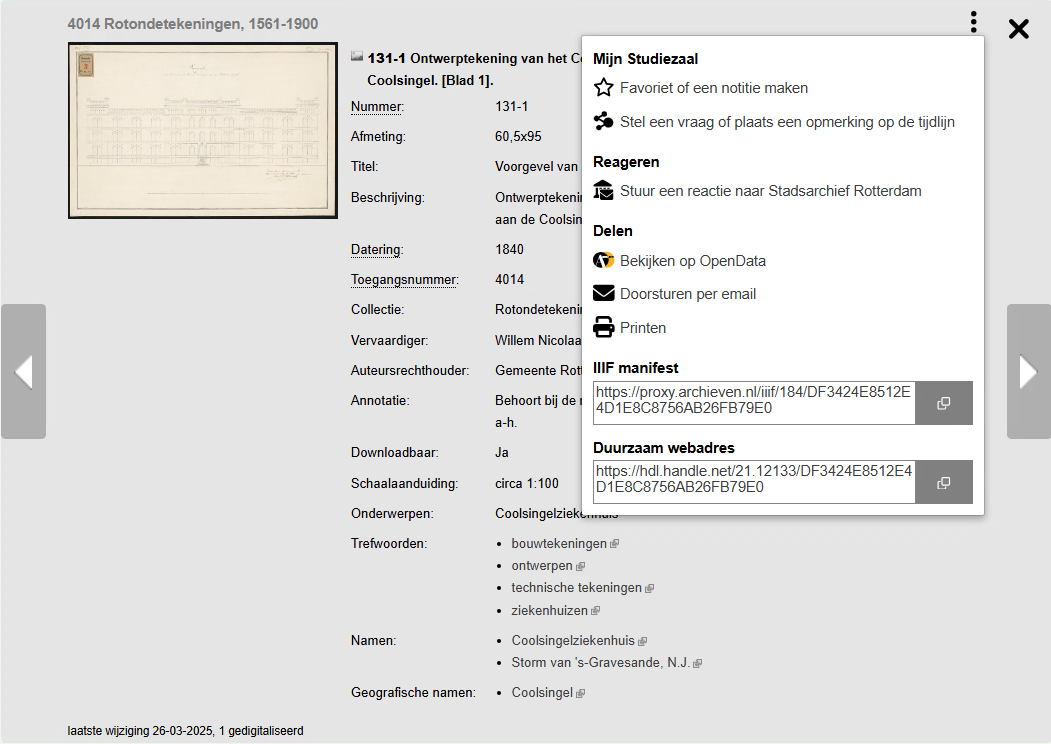1051x744 pixels.
Task: Click the three-dot options menu icon
Action: pyautogui.click(x=973, y=22)
